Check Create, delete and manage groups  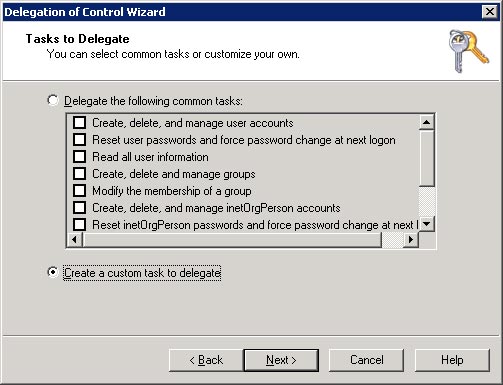click(79, 174)
